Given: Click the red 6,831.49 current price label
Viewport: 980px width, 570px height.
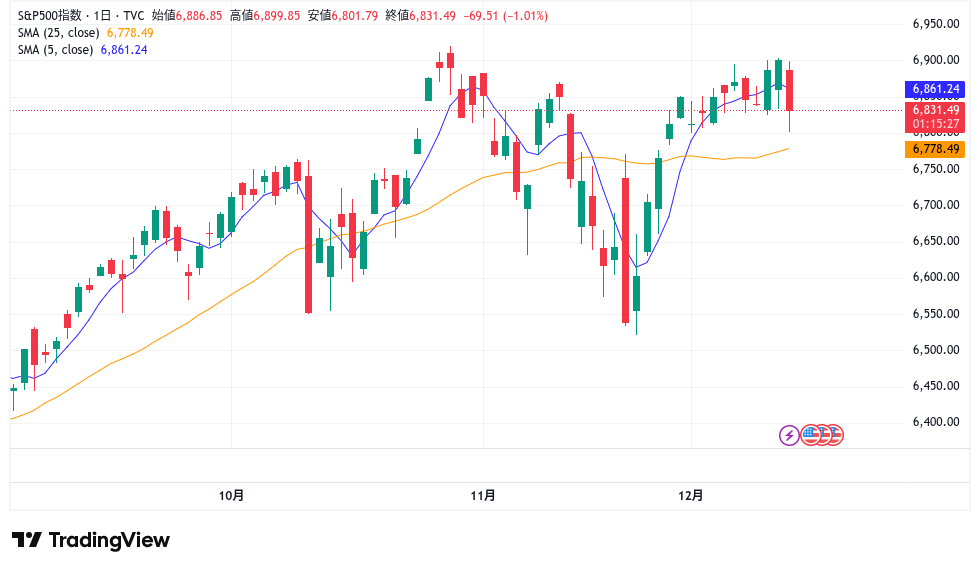Looking at the screenshot, I should pyautogui.click(x=935, y=110).
